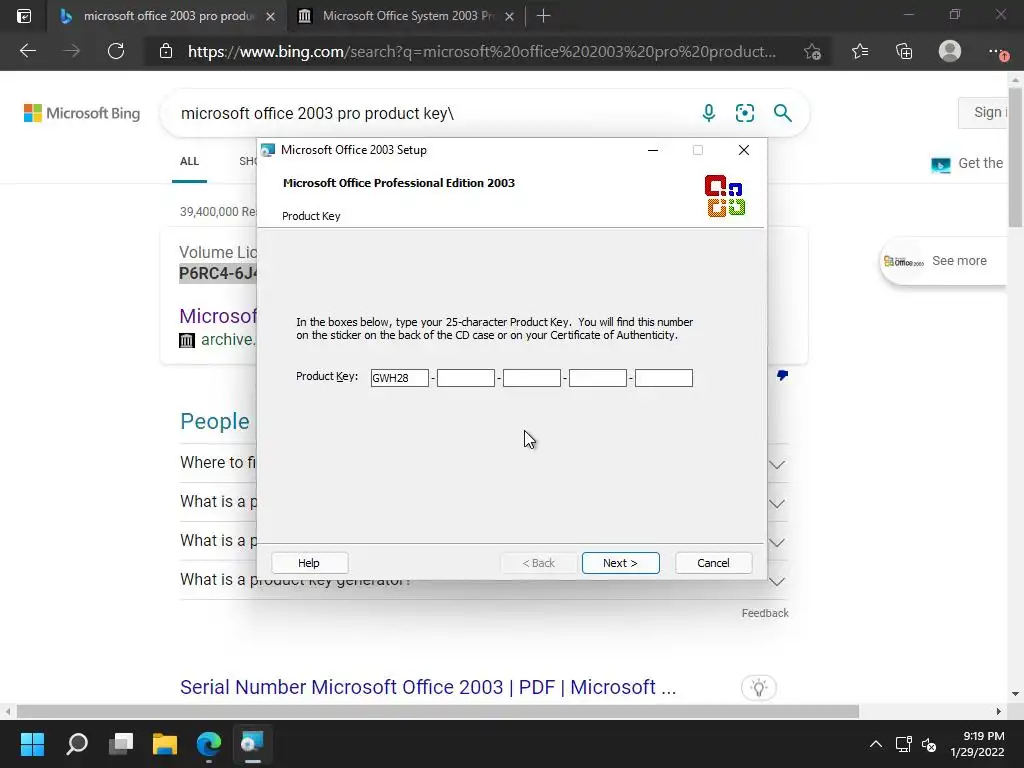Click the Feedback link
Viewport: 1024px width, 768px height.
[765, 613]
